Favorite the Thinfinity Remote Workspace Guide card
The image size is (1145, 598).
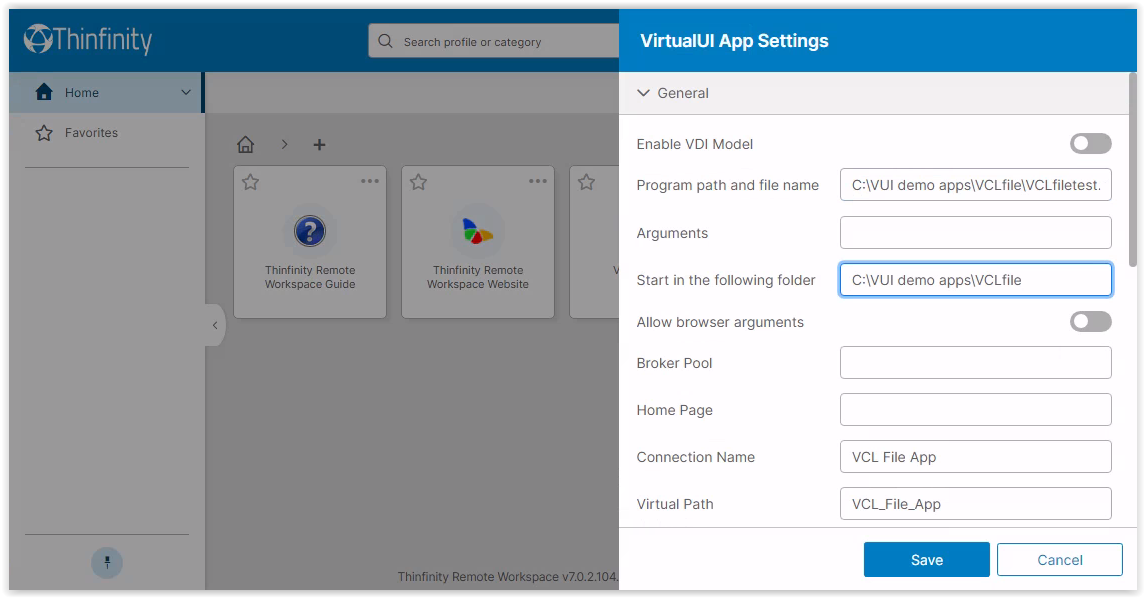click(x=250, y=183)
